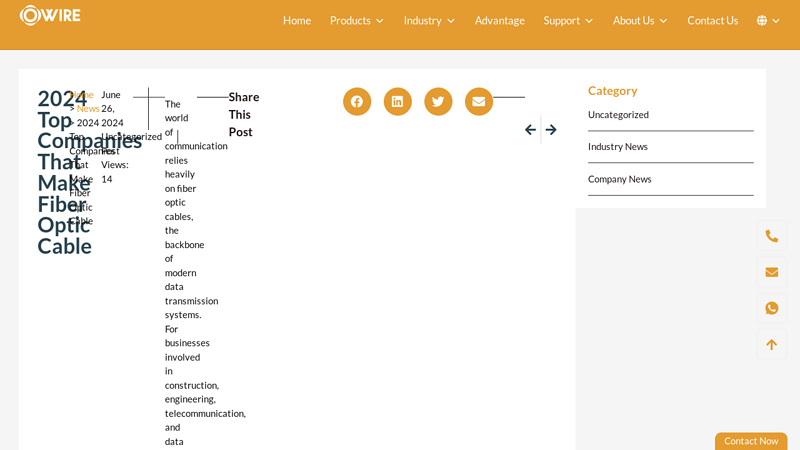
Task: Click the post date June 26, 2024
Action: pyautogui.click(x=112, y=109)
